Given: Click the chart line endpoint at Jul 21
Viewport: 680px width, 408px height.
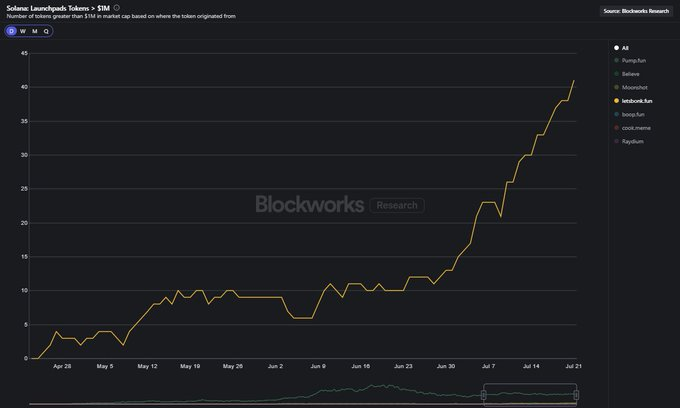Looking at the screenshot, I should [x=573, y=81].
